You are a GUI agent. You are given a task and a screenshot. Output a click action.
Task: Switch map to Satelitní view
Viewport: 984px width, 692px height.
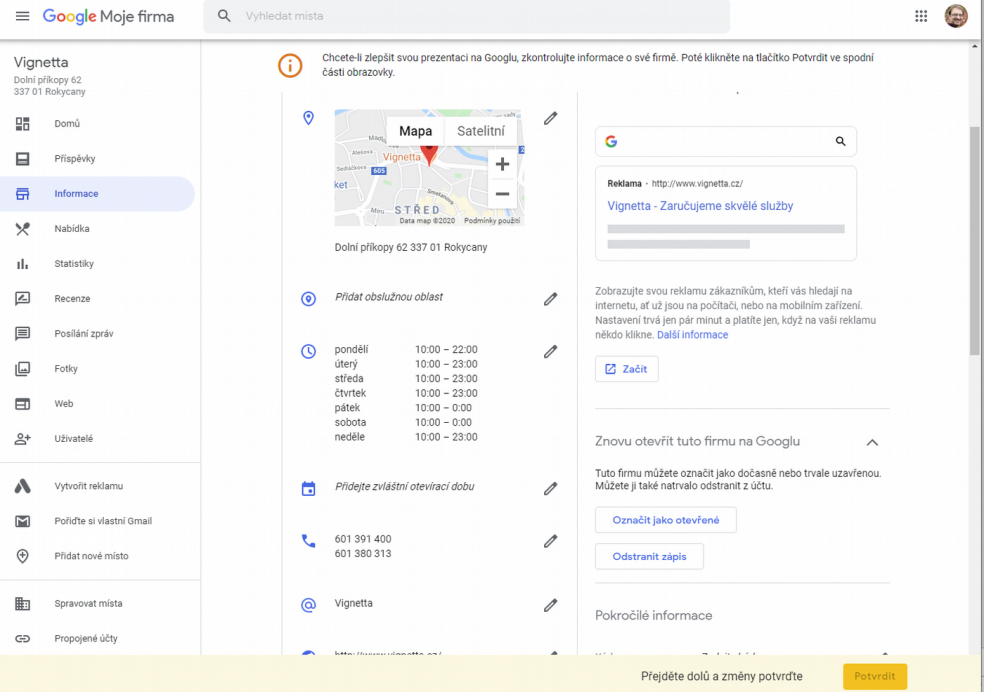(481, 131)
